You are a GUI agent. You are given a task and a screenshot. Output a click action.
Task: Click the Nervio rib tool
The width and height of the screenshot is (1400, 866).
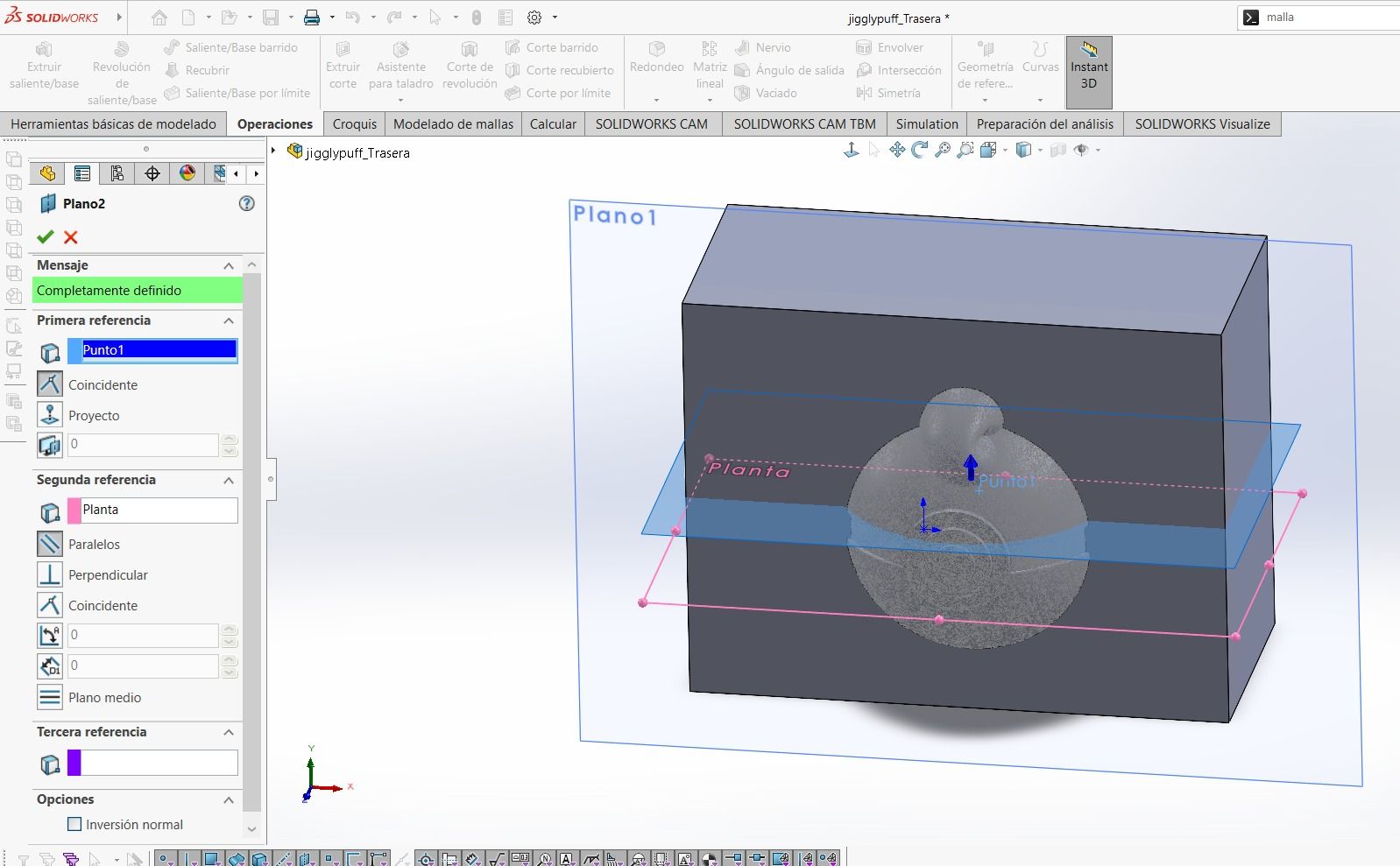click(763, 47)
